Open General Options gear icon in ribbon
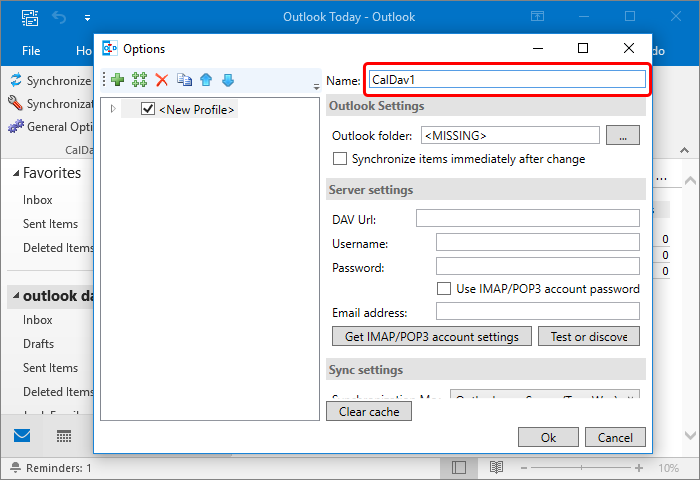Image resolution: width=700 pixels, height=480 pixels. click(x=16, y=126)
